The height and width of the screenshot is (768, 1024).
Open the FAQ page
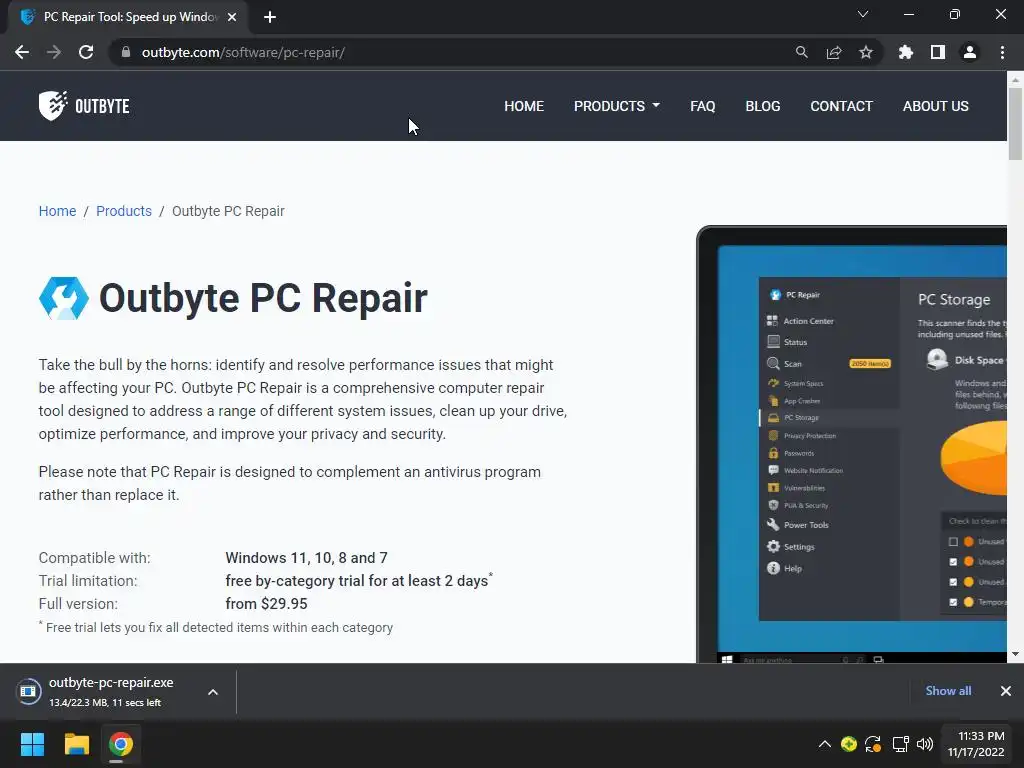[x=703, y=106]
